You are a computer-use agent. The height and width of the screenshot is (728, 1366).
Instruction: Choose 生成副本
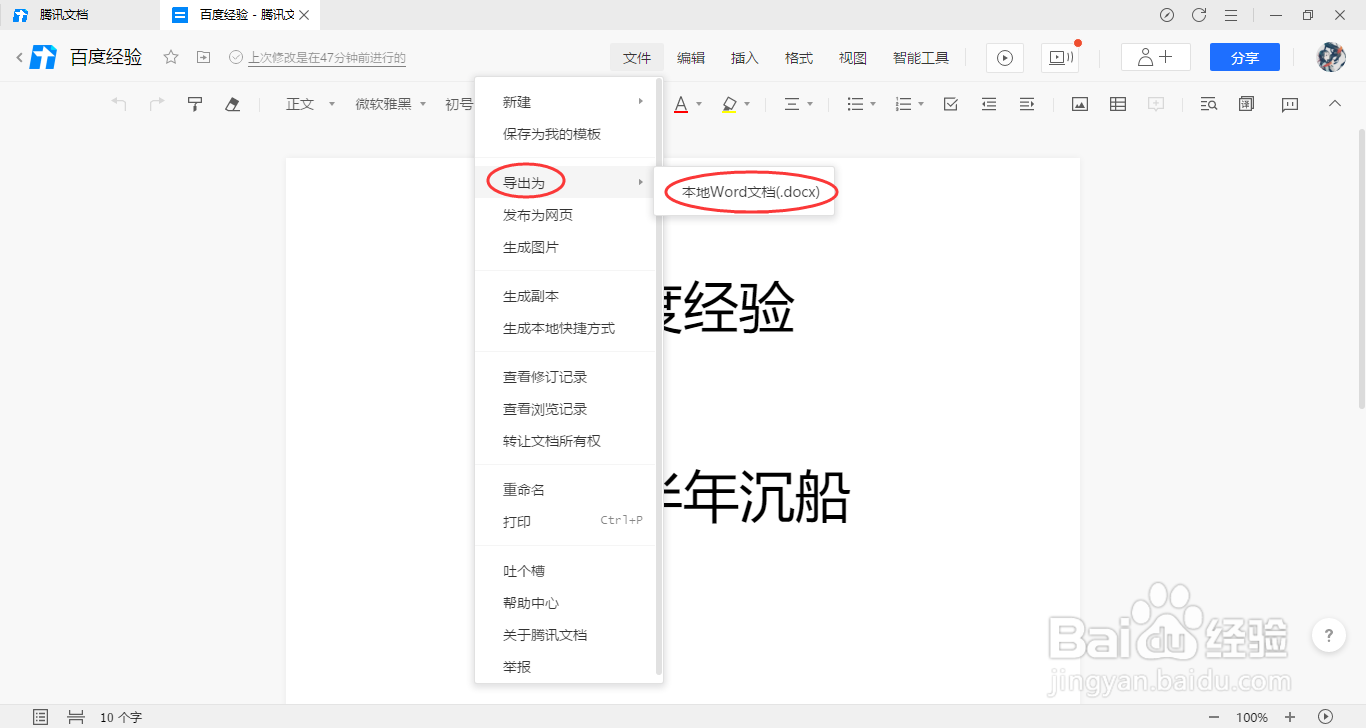(x=565, y=296)
